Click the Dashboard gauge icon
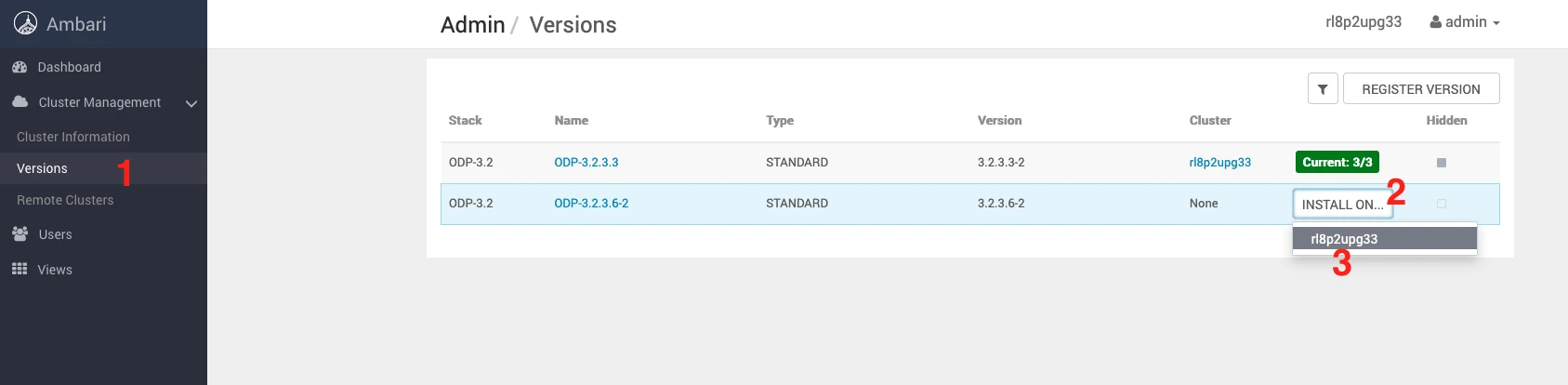The image size is (1568, 385). (20, 67)
